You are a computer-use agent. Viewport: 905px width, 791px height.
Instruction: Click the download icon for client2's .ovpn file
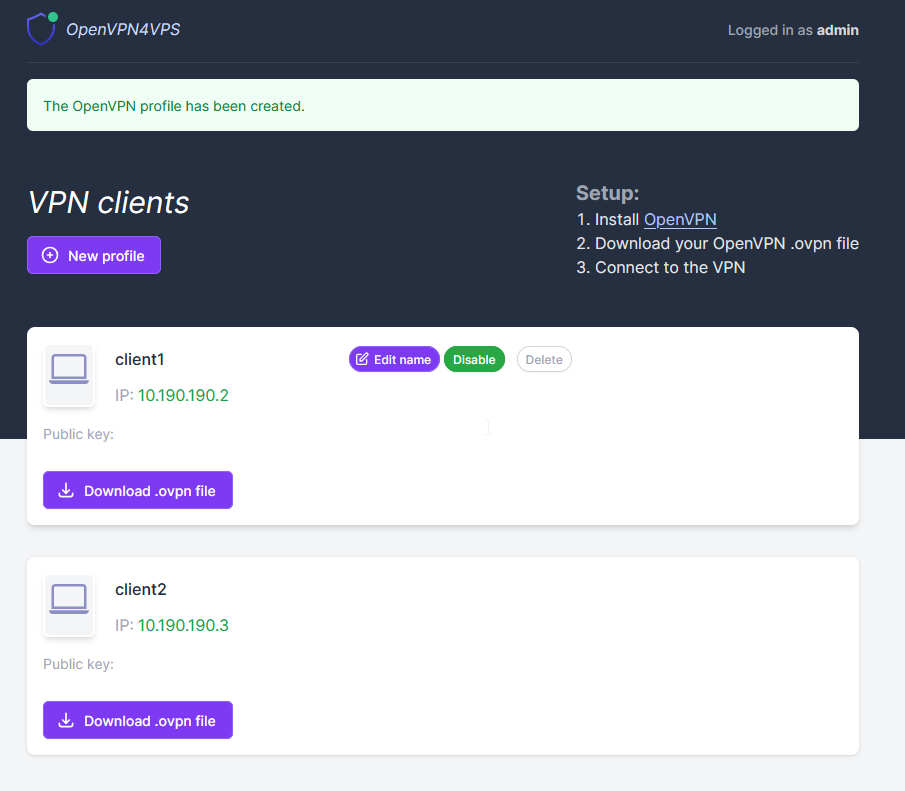(x=64, y=720)
